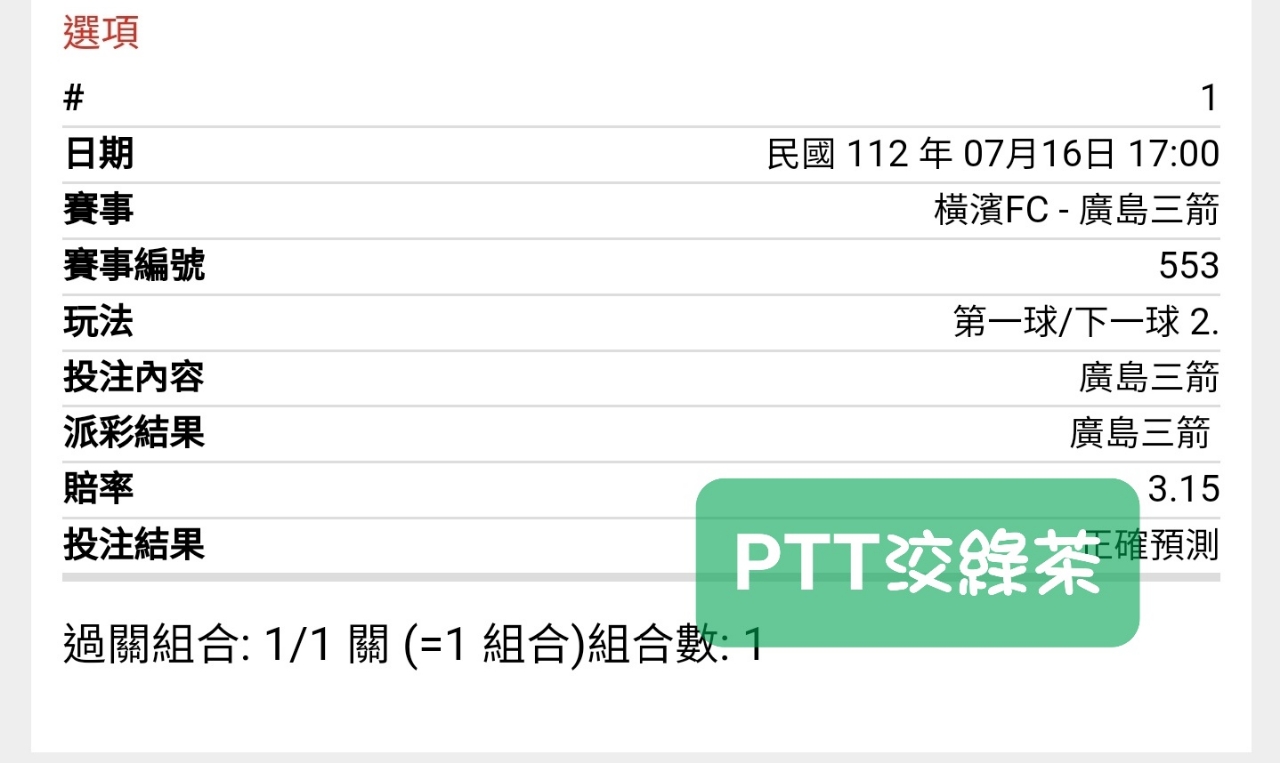Viewport: 1280px width, 763px height.
Task: Click the 日期 row label
Action: 98,154
